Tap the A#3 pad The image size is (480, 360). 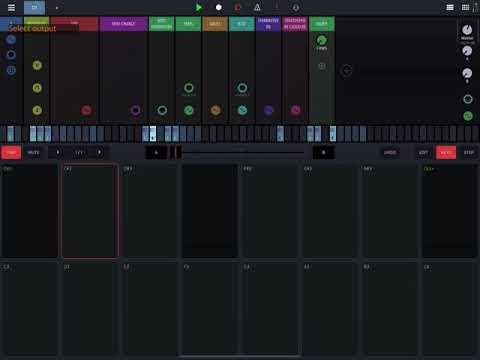click(x=390, y=211)
